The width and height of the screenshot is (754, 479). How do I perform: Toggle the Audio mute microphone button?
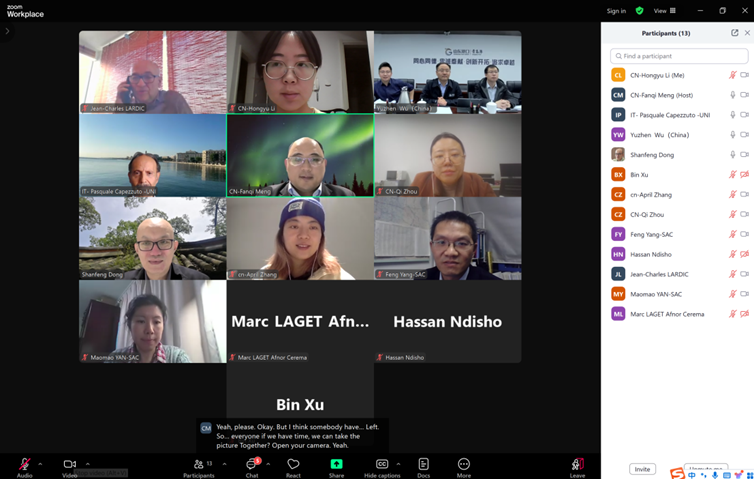pos(24,464)
